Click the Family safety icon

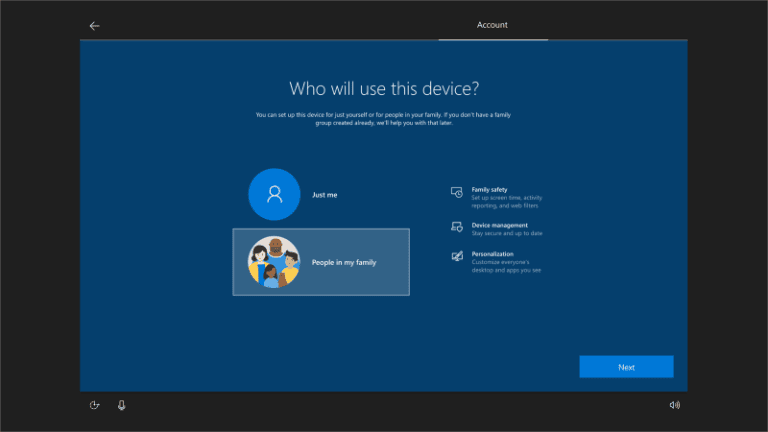tap(456, 192)
